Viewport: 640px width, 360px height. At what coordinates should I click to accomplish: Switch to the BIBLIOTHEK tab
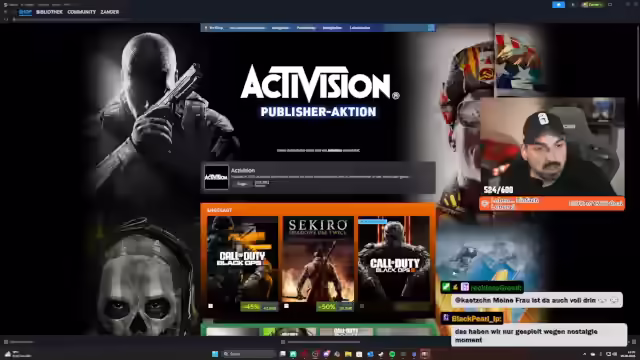click(x=49, y=12)
